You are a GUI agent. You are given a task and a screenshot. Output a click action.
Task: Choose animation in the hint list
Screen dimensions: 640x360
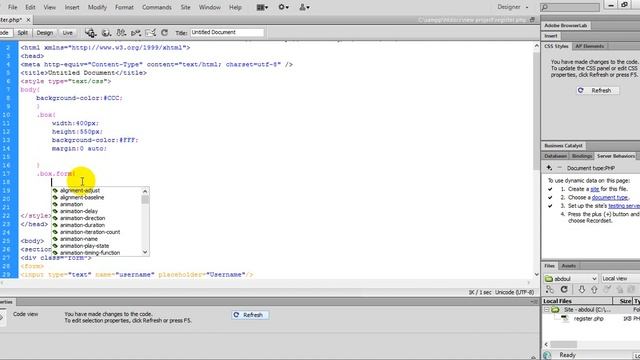tap(71, 204)
